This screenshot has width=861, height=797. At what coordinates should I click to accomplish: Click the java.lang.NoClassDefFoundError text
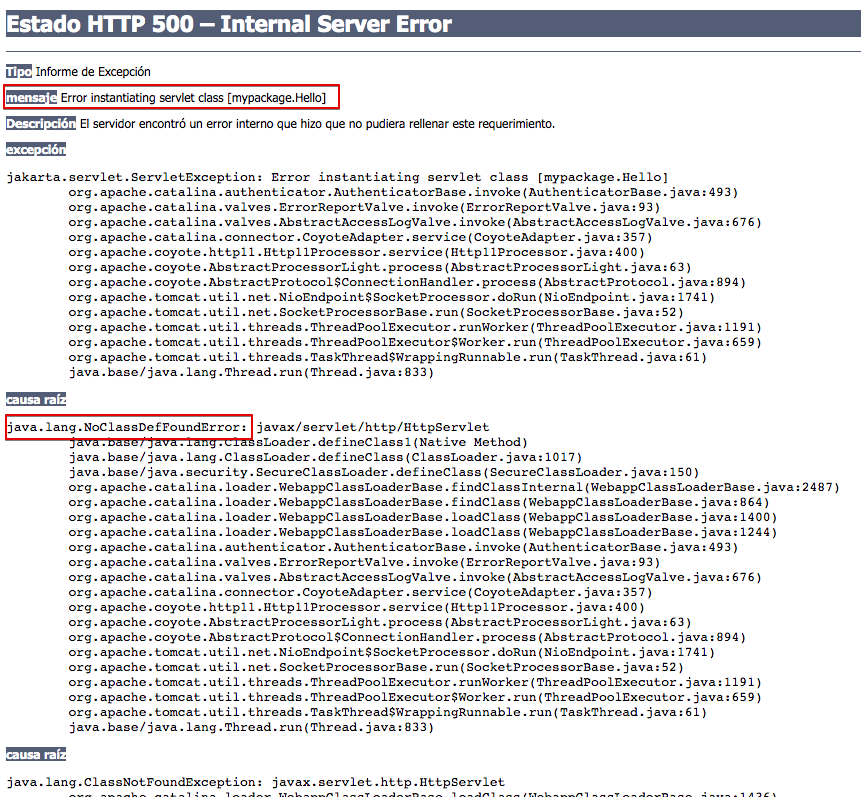[127, 427]
